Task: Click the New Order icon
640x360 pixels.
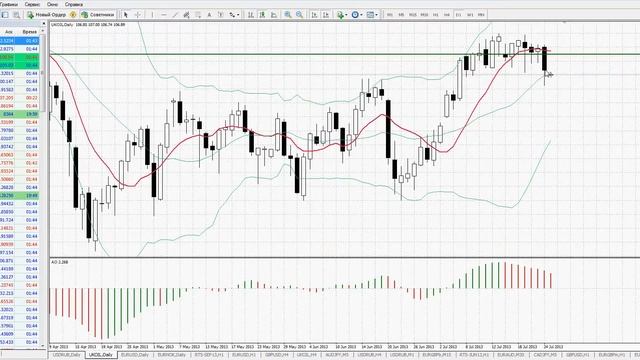Action: point(30,15)
